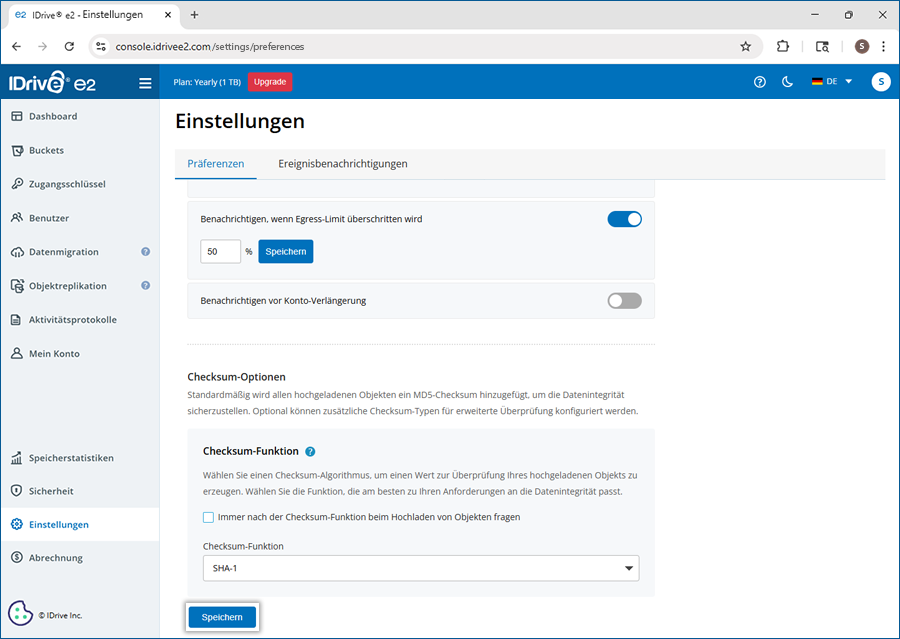Disable the Egress-Limit notification toggle
Screen dimensions: 900x639
click(x=624, y=219)
